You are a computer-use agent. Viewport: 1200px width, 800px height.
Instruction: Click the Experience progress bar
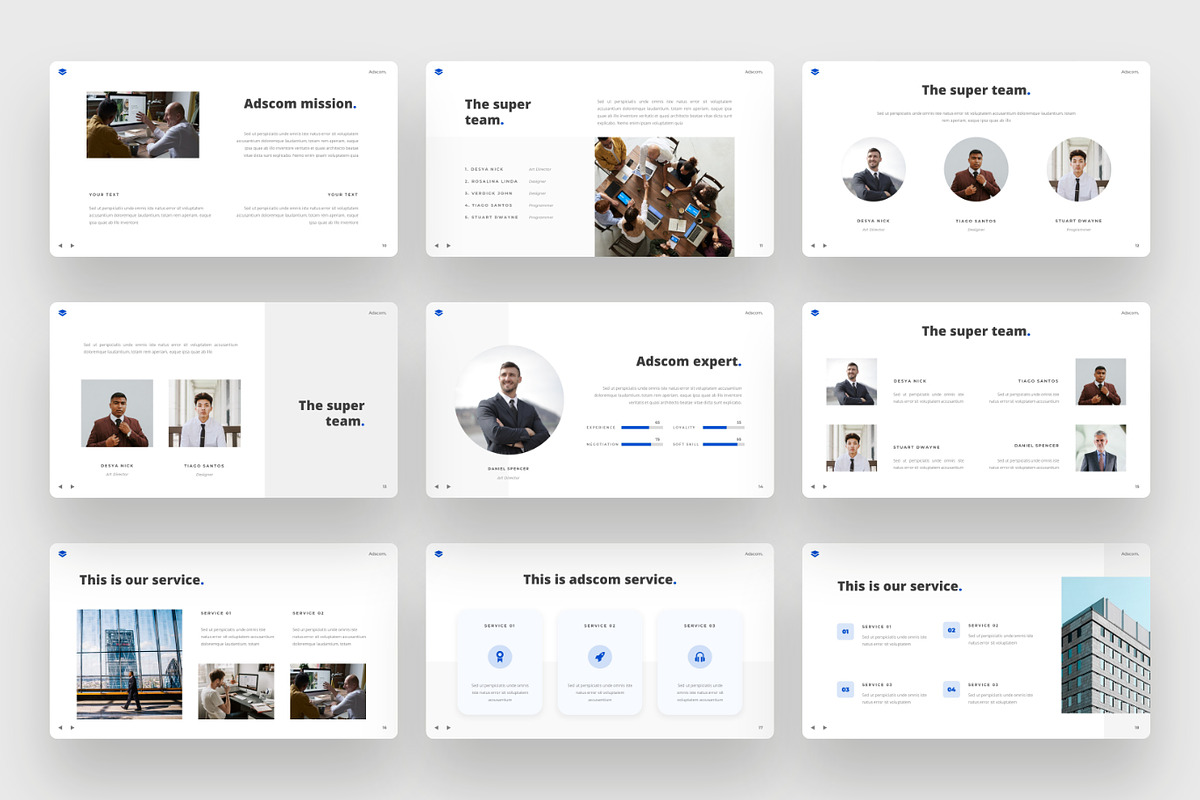(x=642, y=428)
